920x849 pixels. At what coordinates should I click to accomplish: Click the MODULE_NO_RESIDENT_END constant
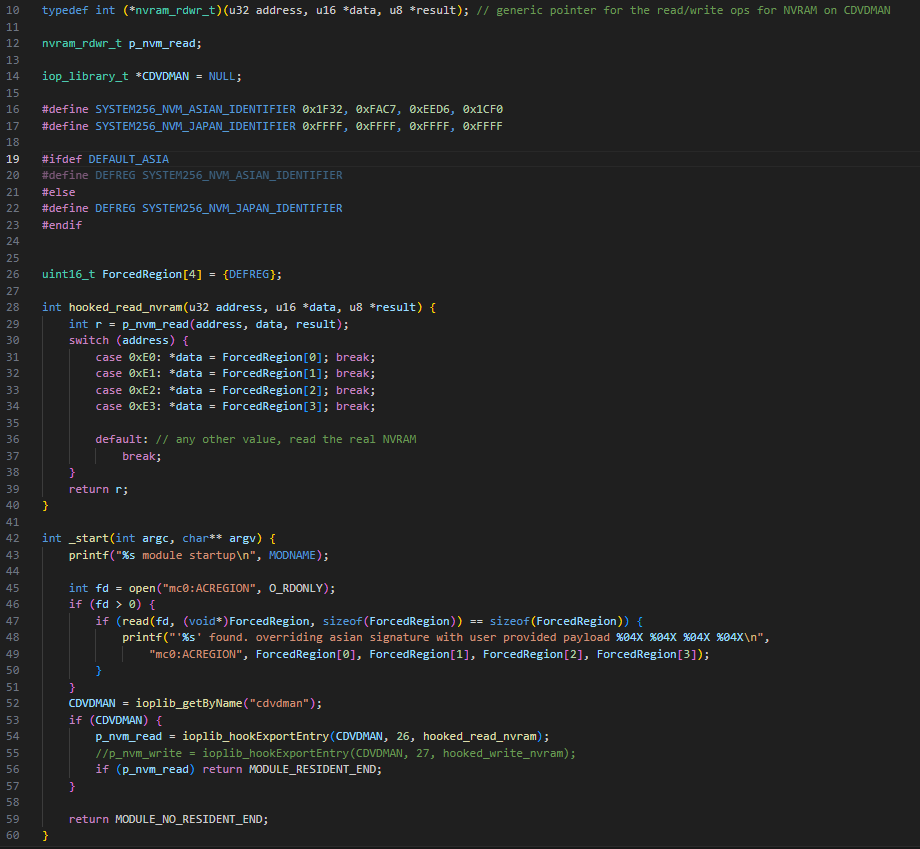click(x=191, y=819)
